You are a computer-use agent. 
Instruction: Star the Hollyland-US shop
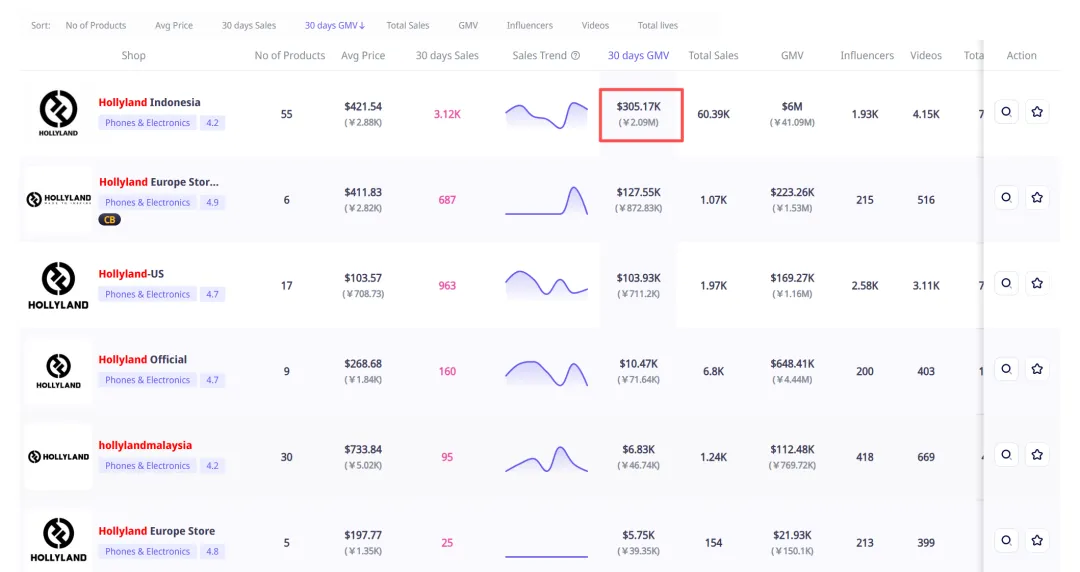click(1037, 284)
